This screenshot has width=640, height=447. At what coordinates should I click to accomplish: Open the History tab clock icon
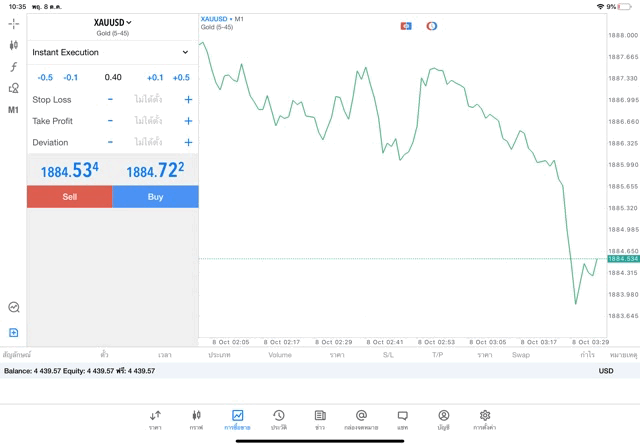click(278, 419)
